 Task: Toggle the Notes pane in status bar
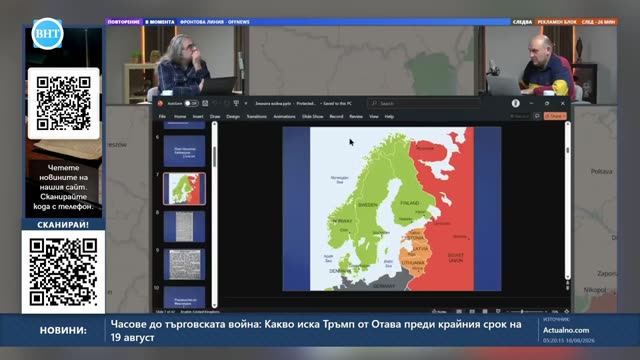coord(439,311)
